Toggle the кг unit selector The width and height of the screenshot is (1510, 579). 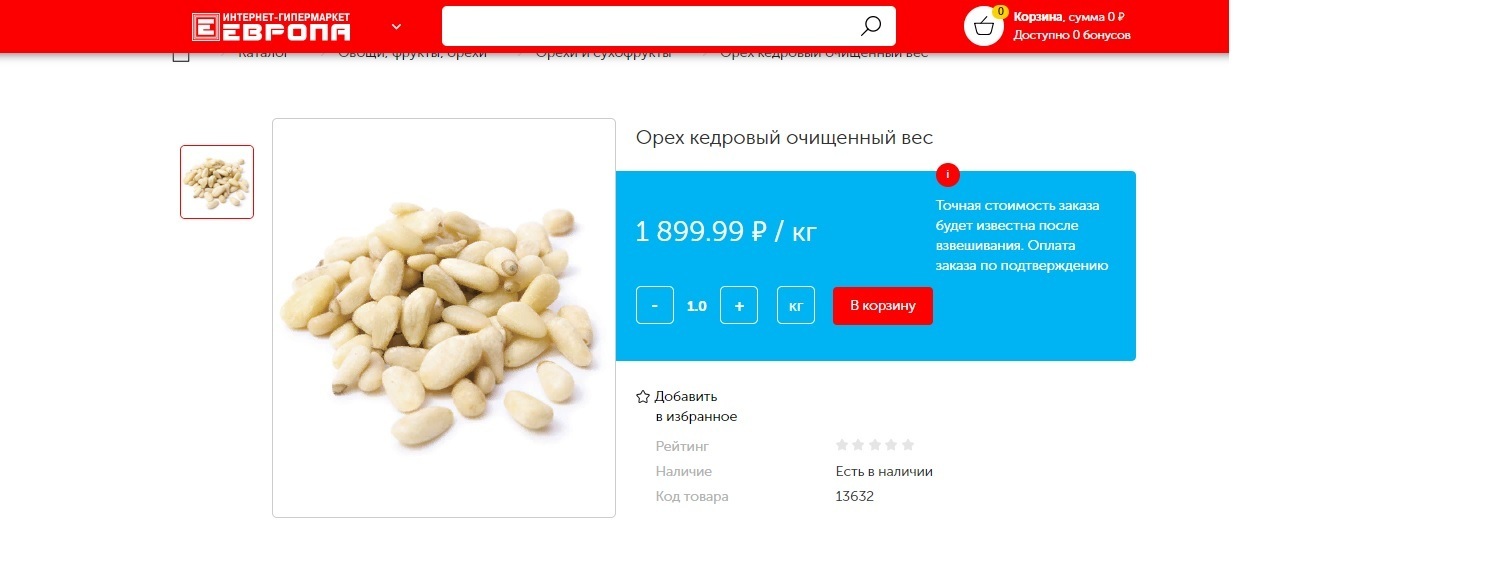click(x=796, y=305)
